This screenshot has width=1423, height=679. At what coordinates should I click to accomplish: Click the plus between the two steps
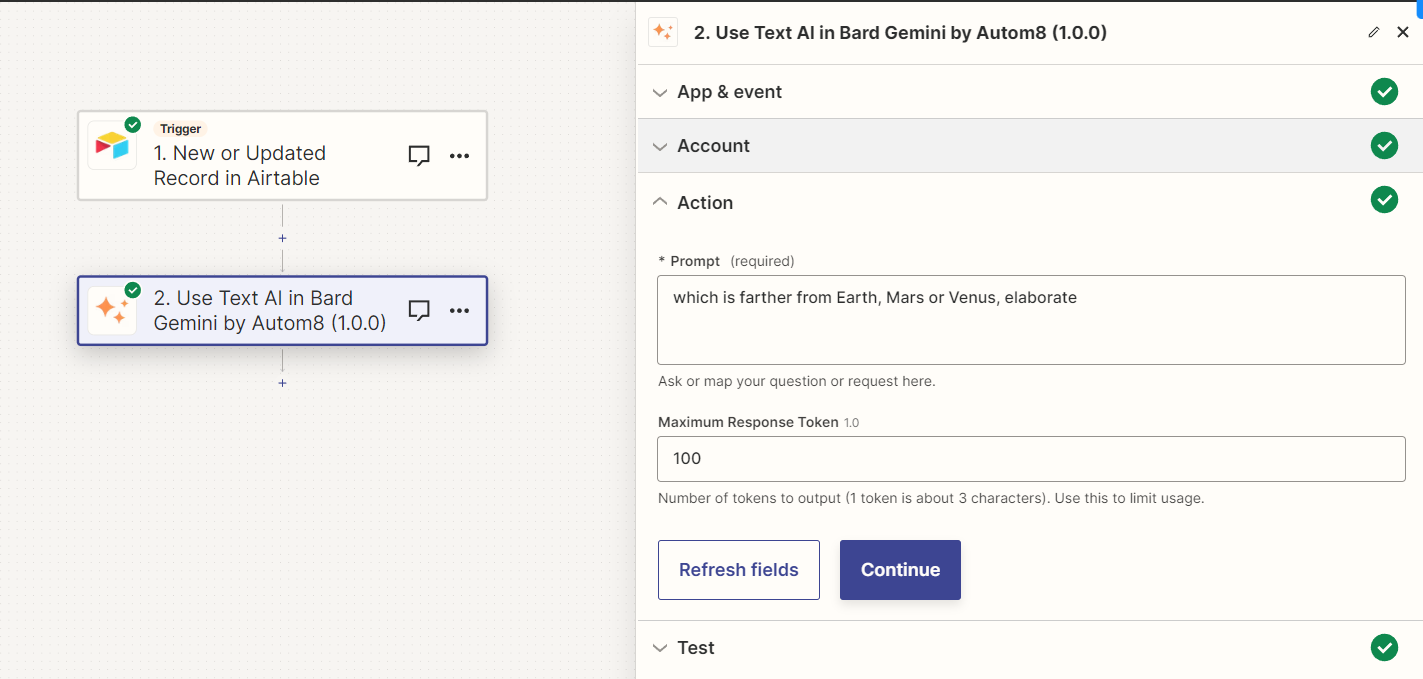coord(282,238)
